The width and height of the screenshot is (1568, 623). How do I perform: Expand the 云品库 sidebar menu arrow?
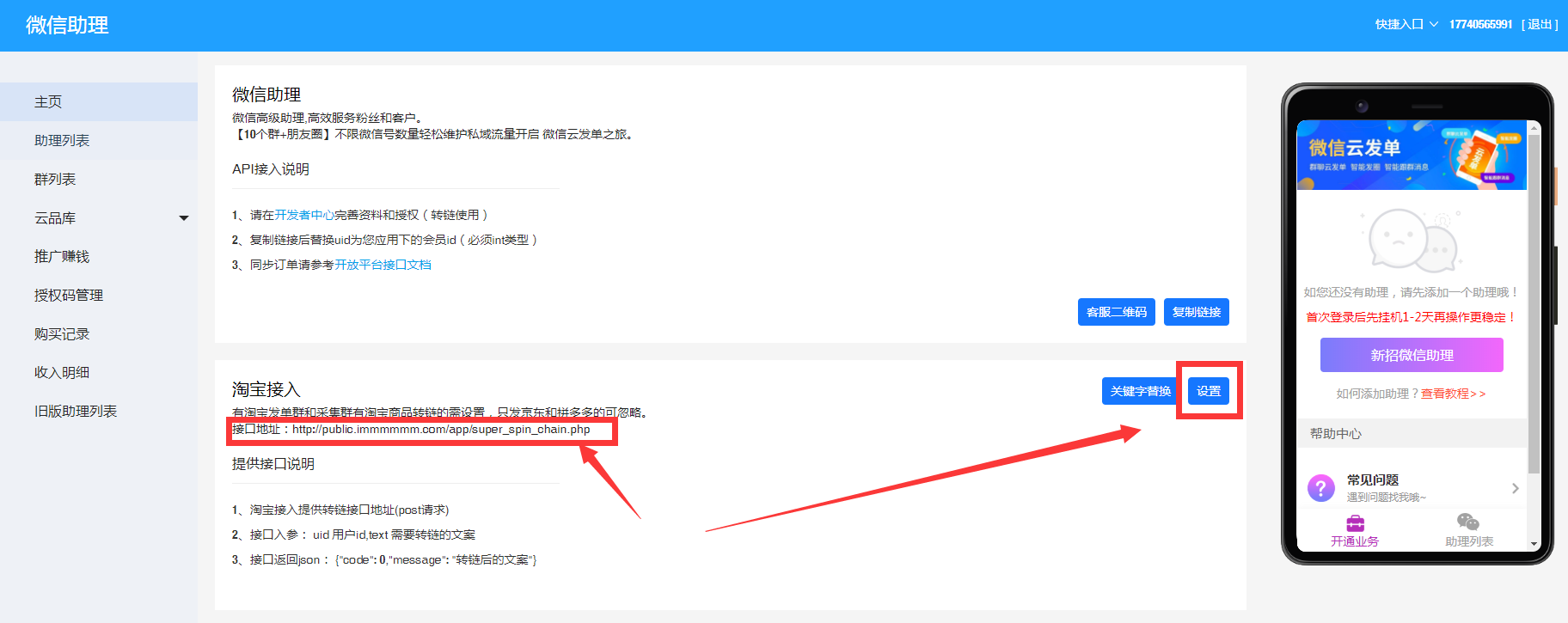(183, 218)
